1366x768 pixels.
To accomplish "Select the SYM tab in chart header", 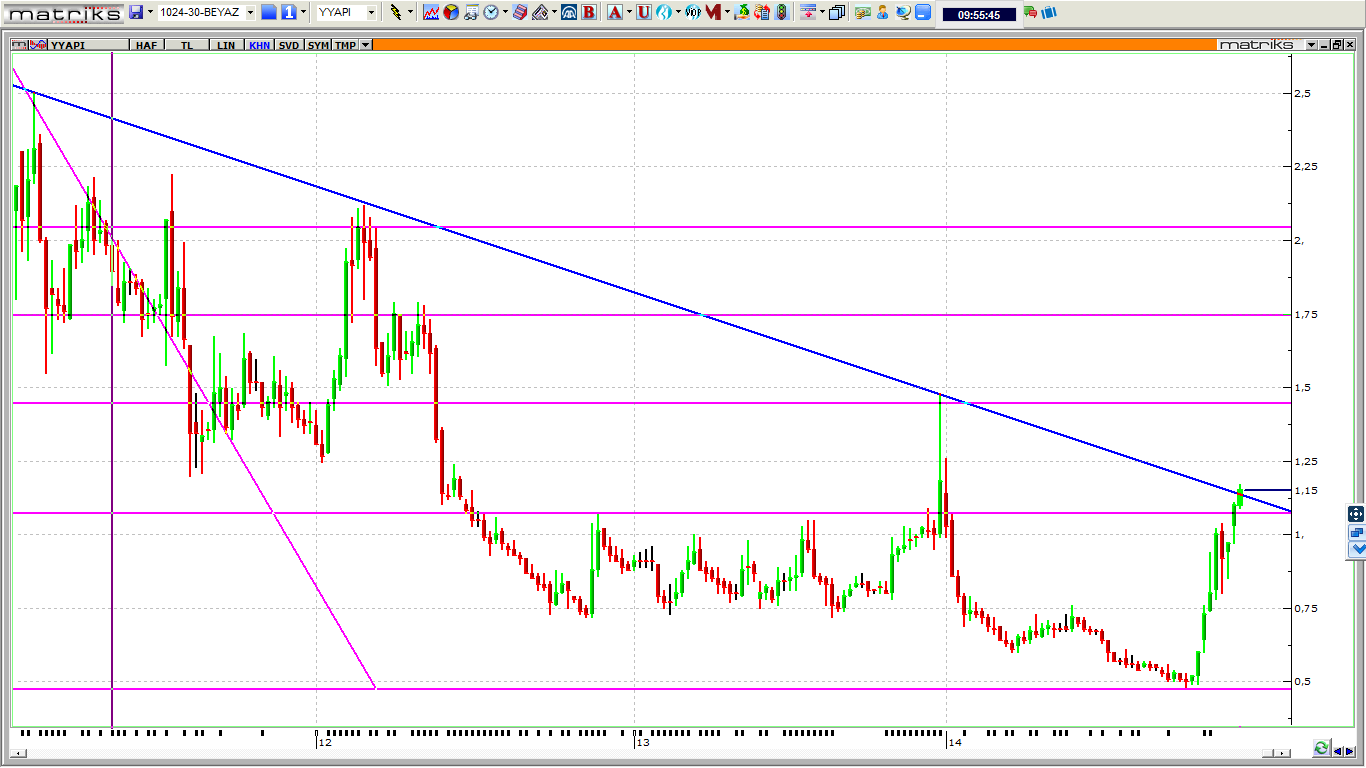I will click(317, 45).
